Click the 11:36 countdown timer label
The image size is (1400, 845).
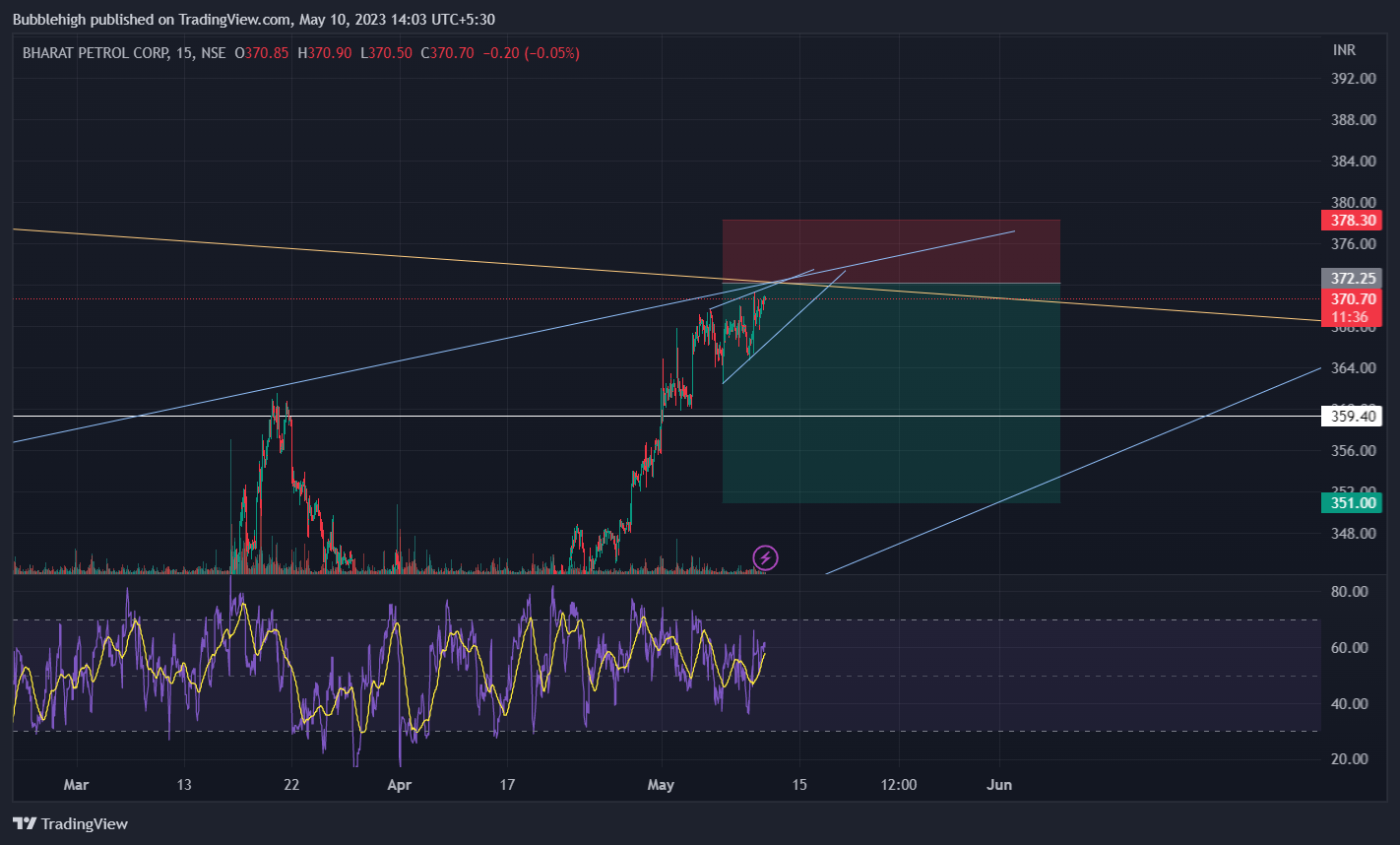[x=1352, y=317]
